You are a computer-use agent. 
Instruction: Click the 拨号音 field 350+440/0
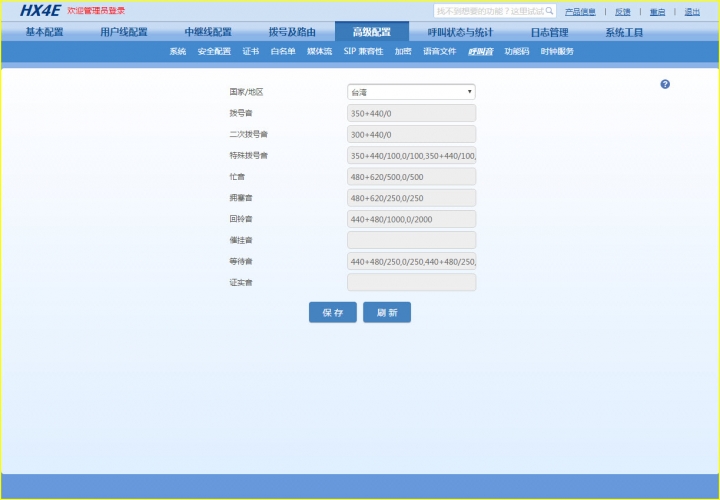411,113
